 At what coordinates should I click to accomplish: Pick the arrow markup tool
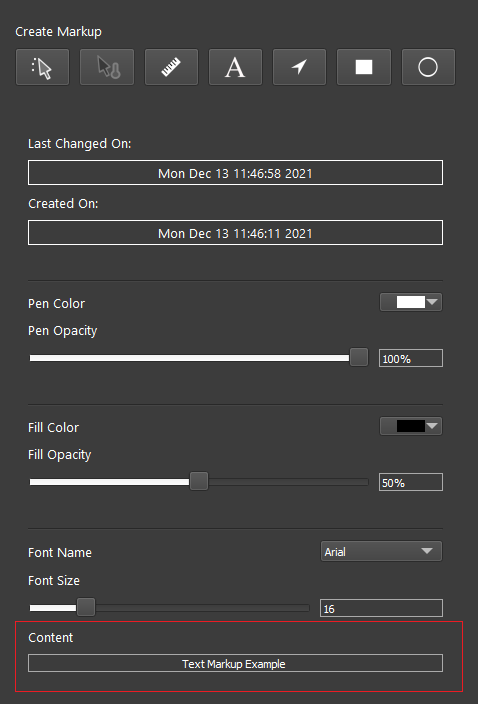point(299,67)
